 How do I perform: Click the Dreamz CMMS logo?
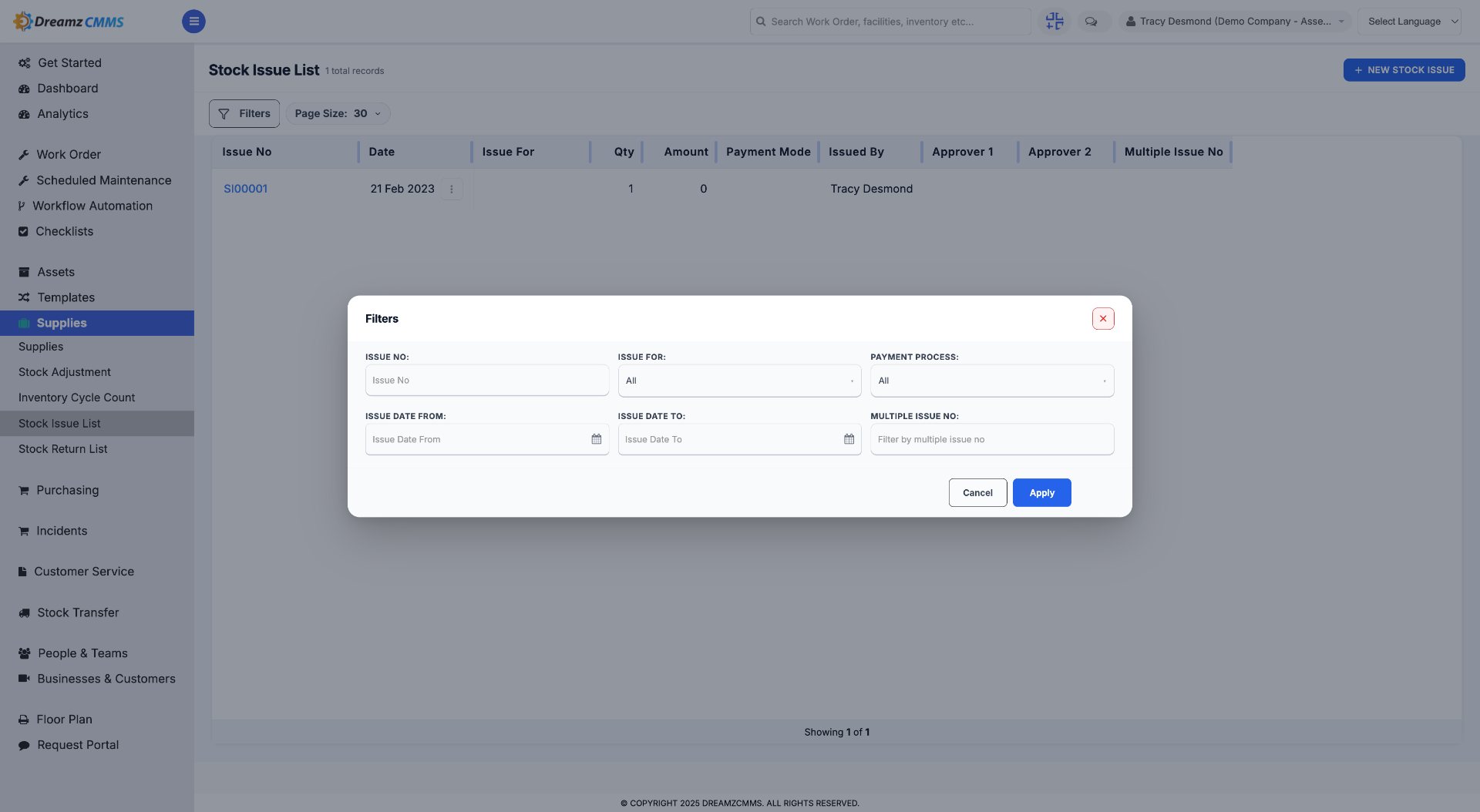click(x=69, y=22)
